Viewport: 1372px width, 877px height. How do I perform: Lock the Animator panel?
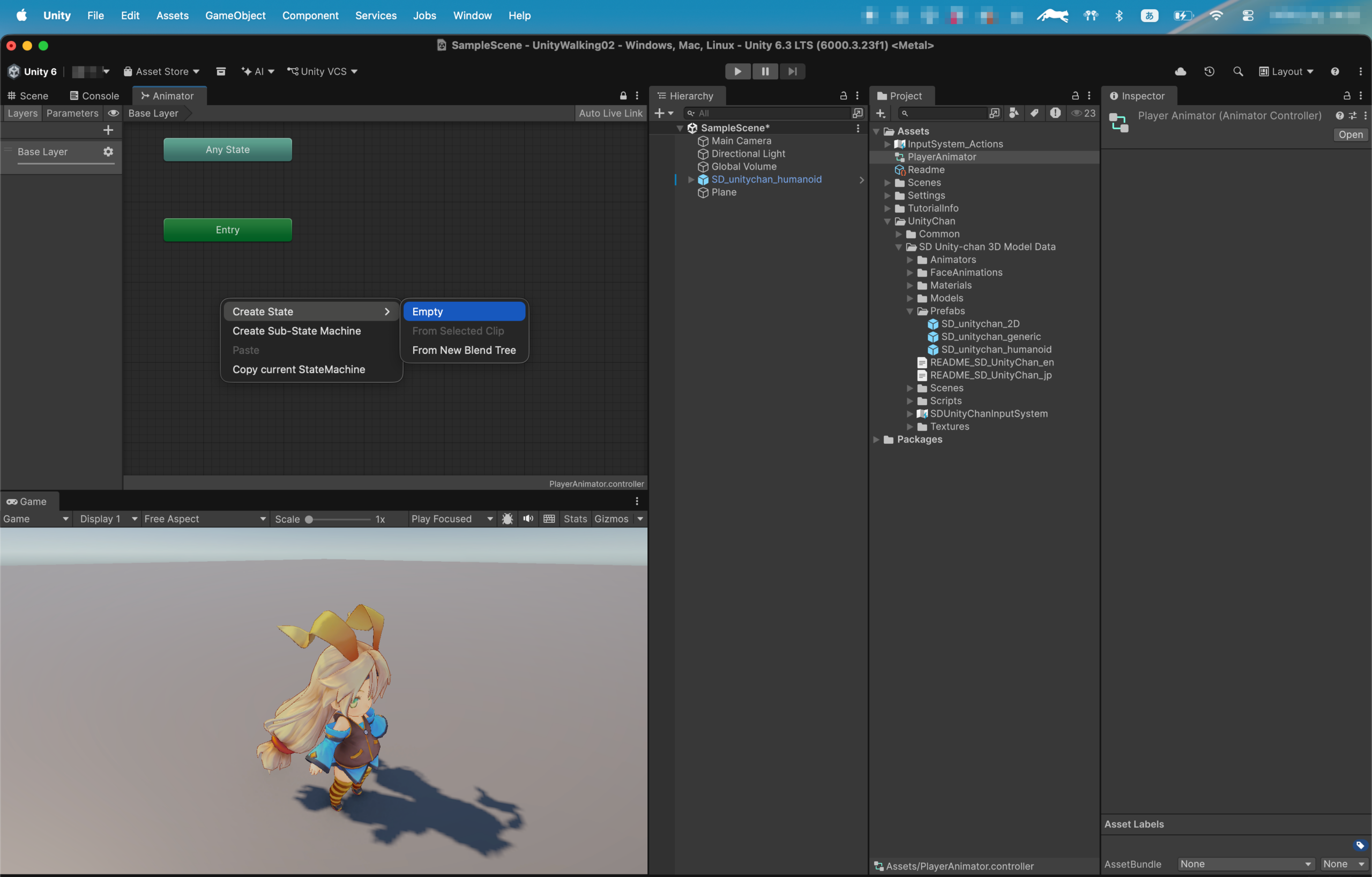(x=623, y=96)
